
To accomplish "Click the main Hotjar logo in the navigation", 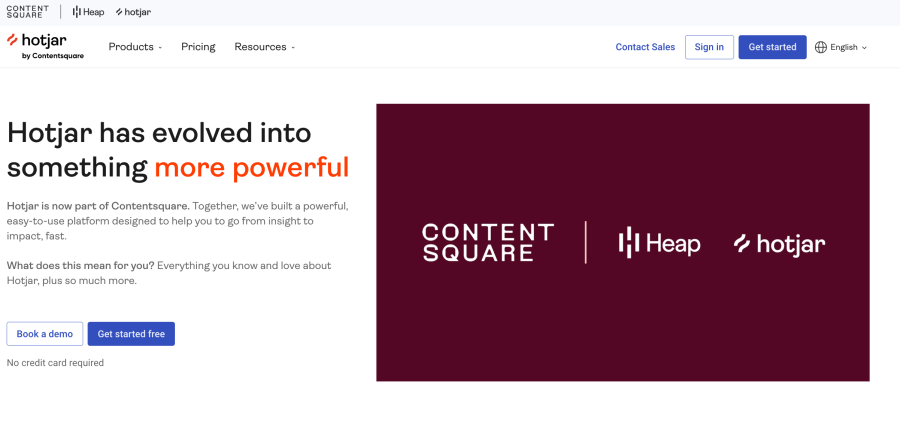I will point(45,46).
